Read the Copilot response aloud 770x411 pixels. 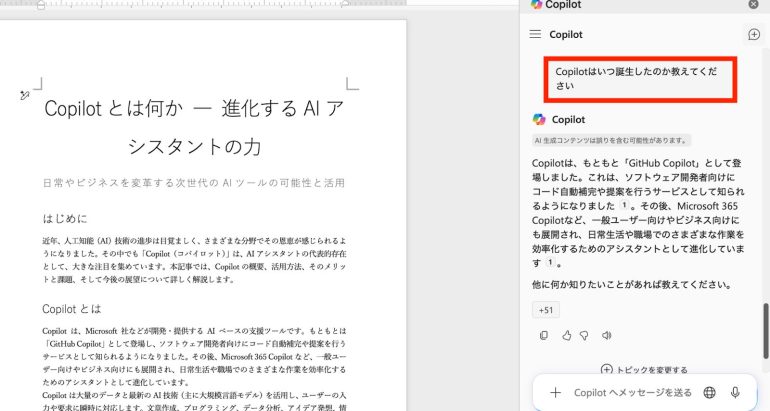click(x=606, y=335)
